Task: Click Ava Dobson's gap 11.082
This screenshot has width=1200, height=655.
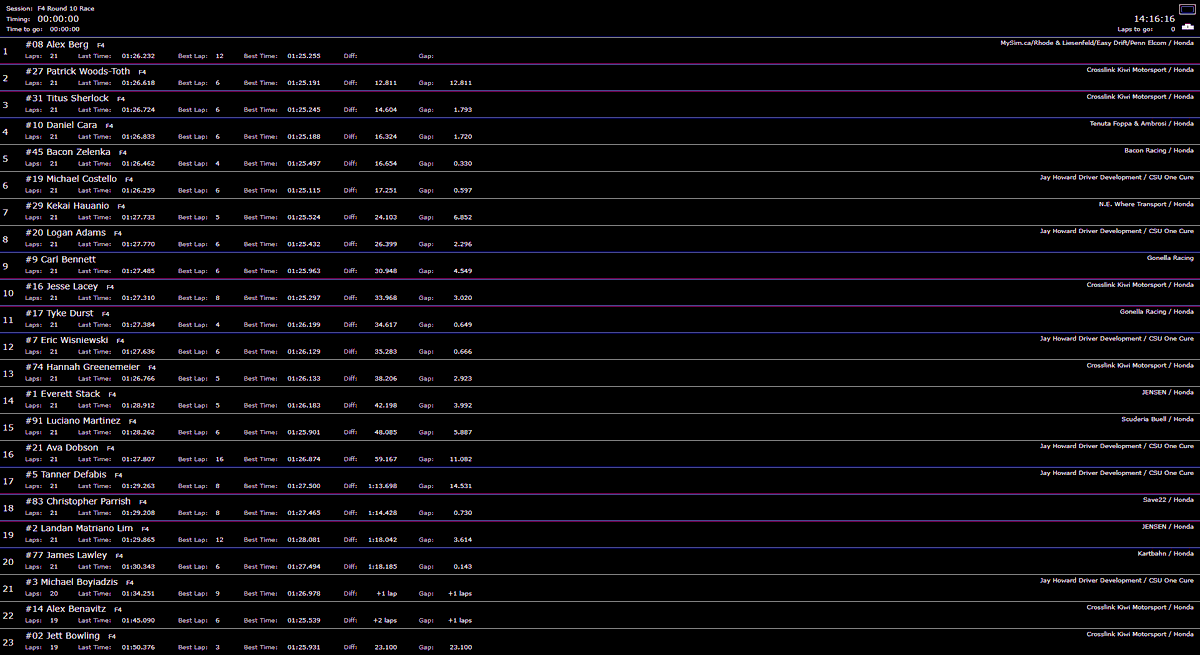Action: coord(461,459)
